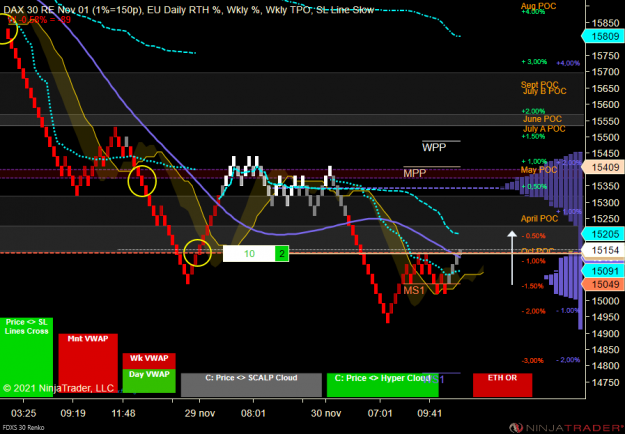
Task: Click the 'FDXS 30 Renko' instrument label
Action: (23, 428)
